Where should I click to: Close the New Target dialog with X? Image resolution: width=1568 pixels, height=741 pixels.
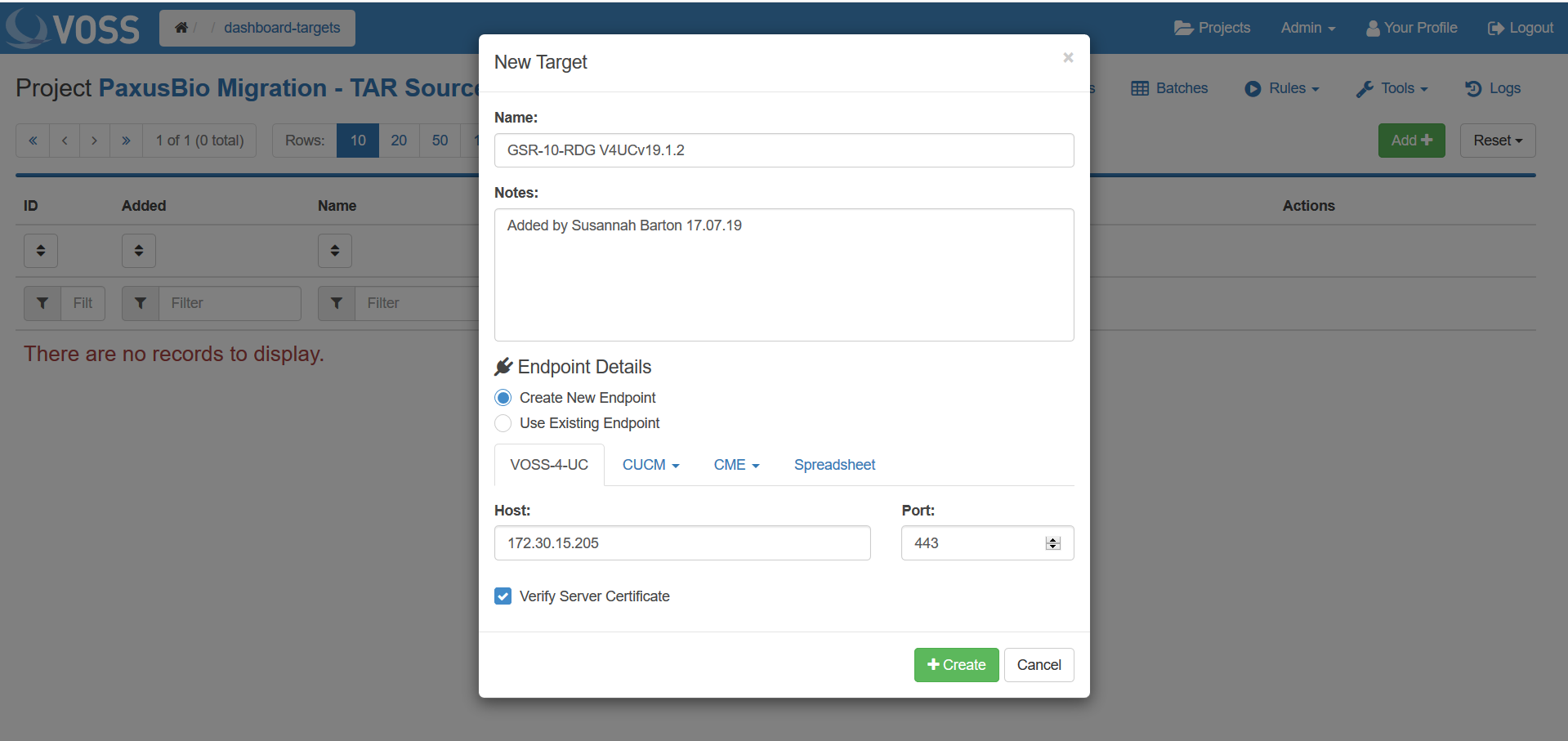pyautogui.click(x=1068, y=57)
